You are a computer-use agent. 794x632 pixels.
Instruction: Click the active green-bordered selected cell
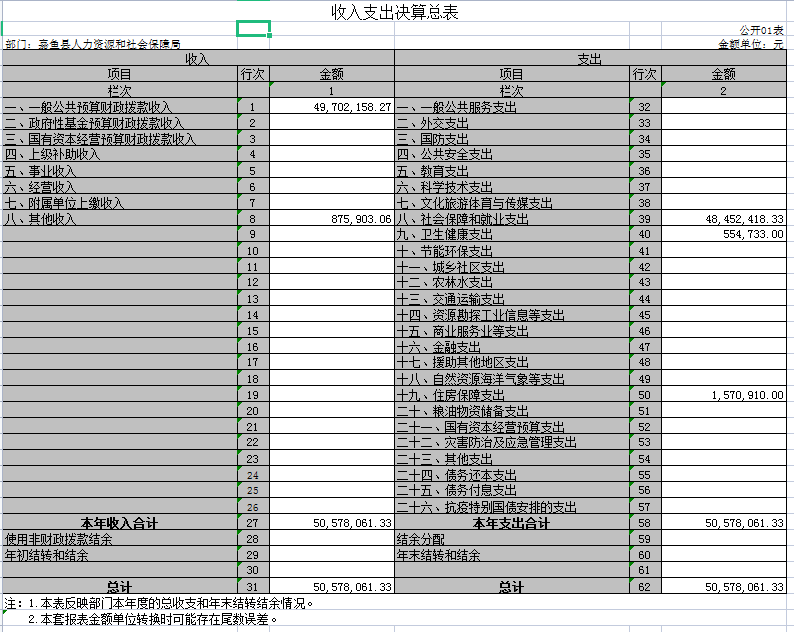tap(253, 29)
